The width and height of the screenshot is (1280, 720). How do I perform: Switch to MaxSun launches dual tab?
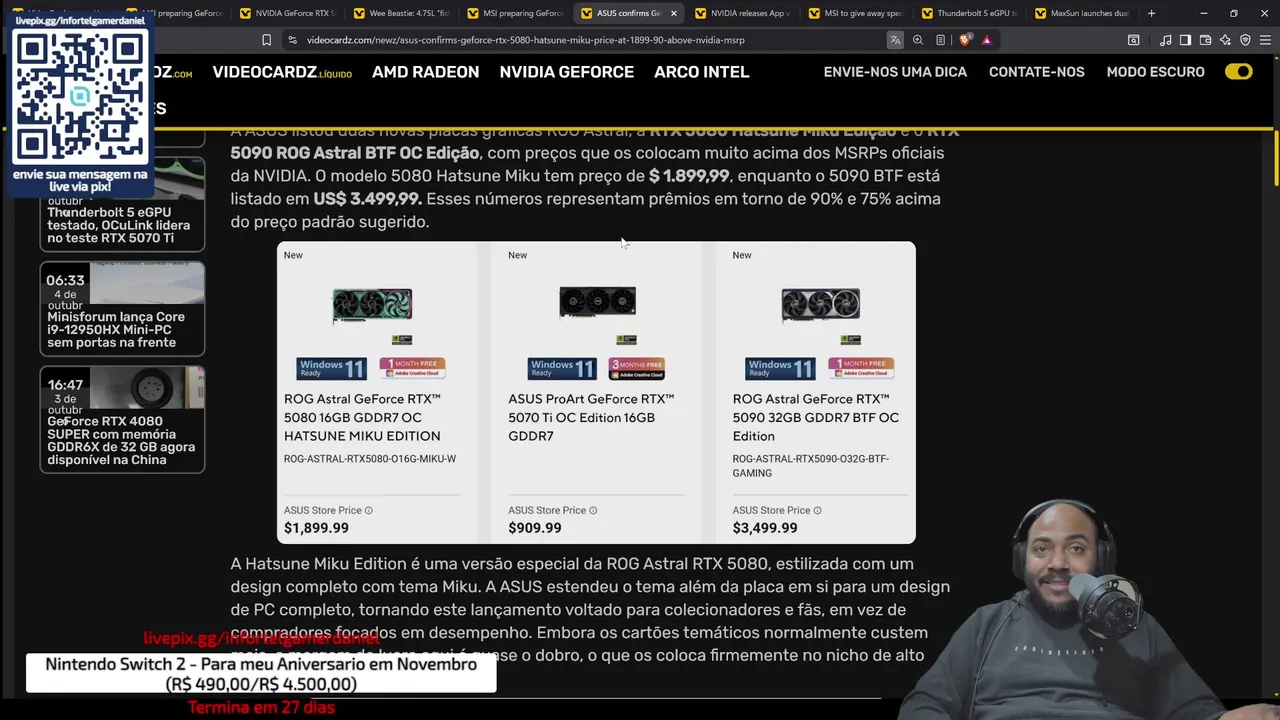point(1082,13)
